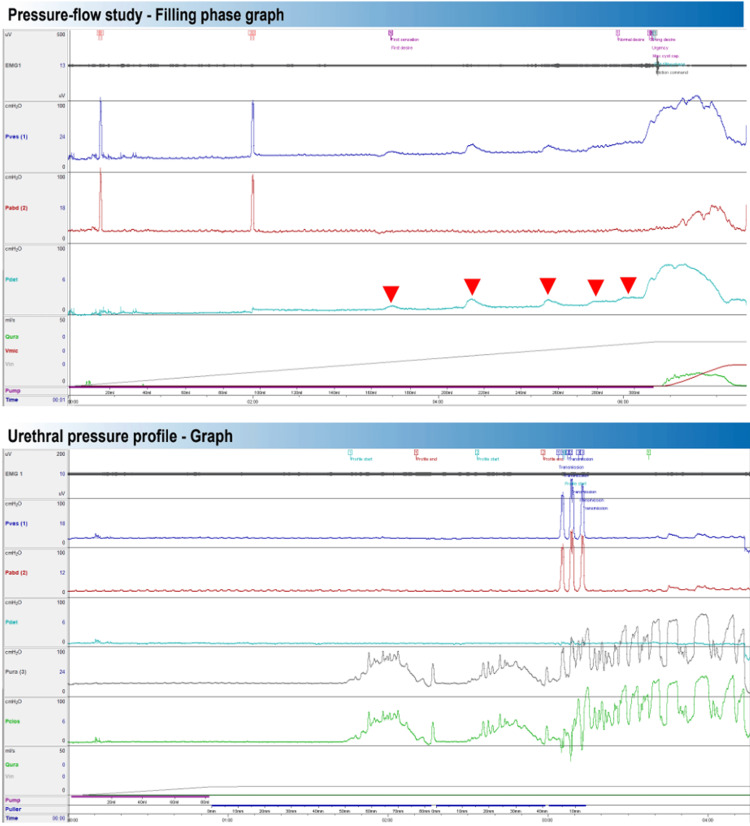The image size is (750, 826).
Task: Select the EMG1 channel label in filling graph
Action: [13, 65]
